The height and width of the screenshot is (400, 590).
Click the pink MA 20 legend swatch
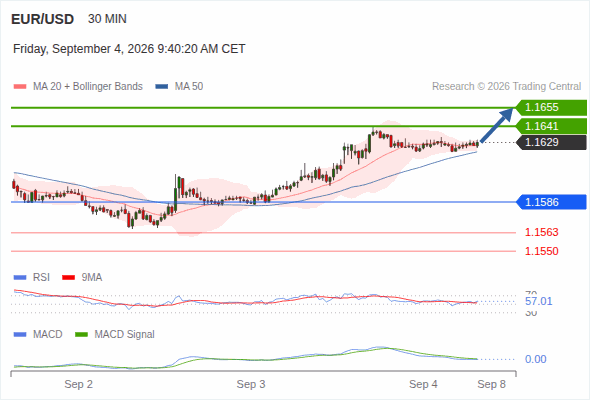point(20,87)
